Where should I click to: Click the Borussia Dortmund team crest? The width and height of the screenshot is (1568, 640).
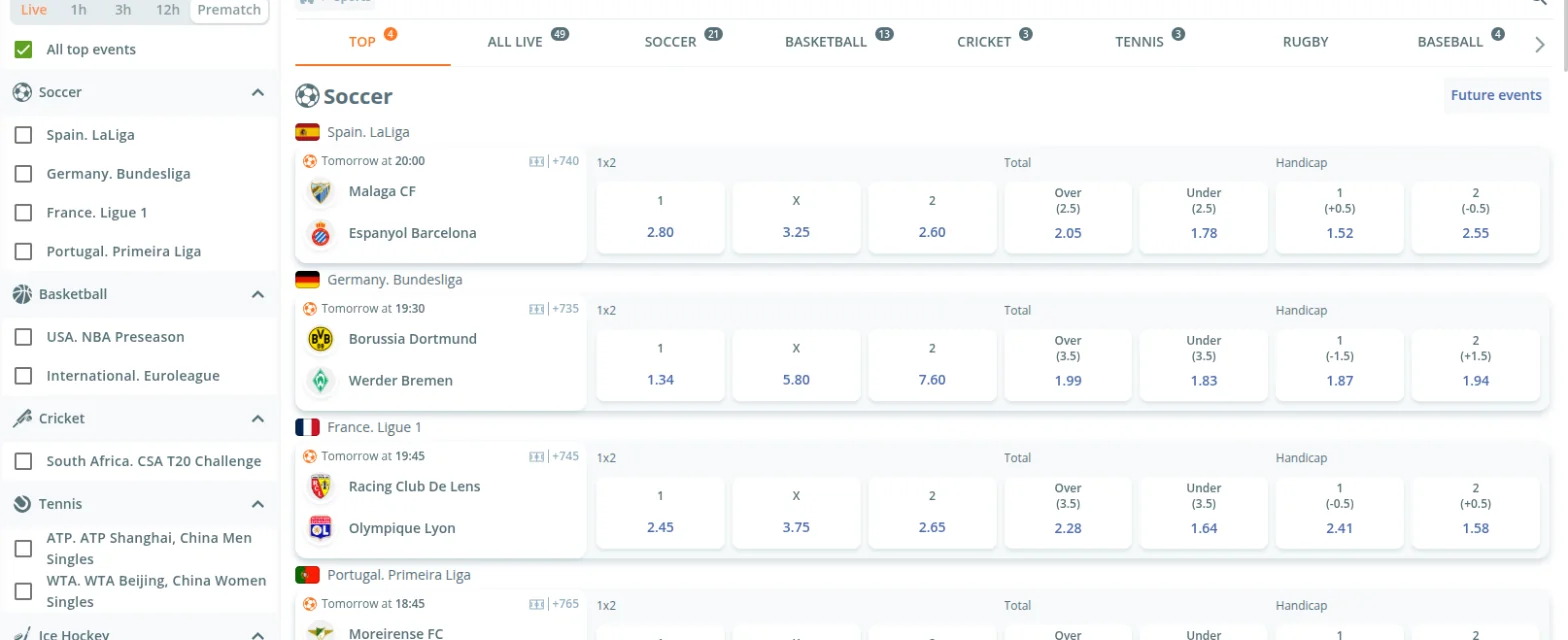click(320, 339)
